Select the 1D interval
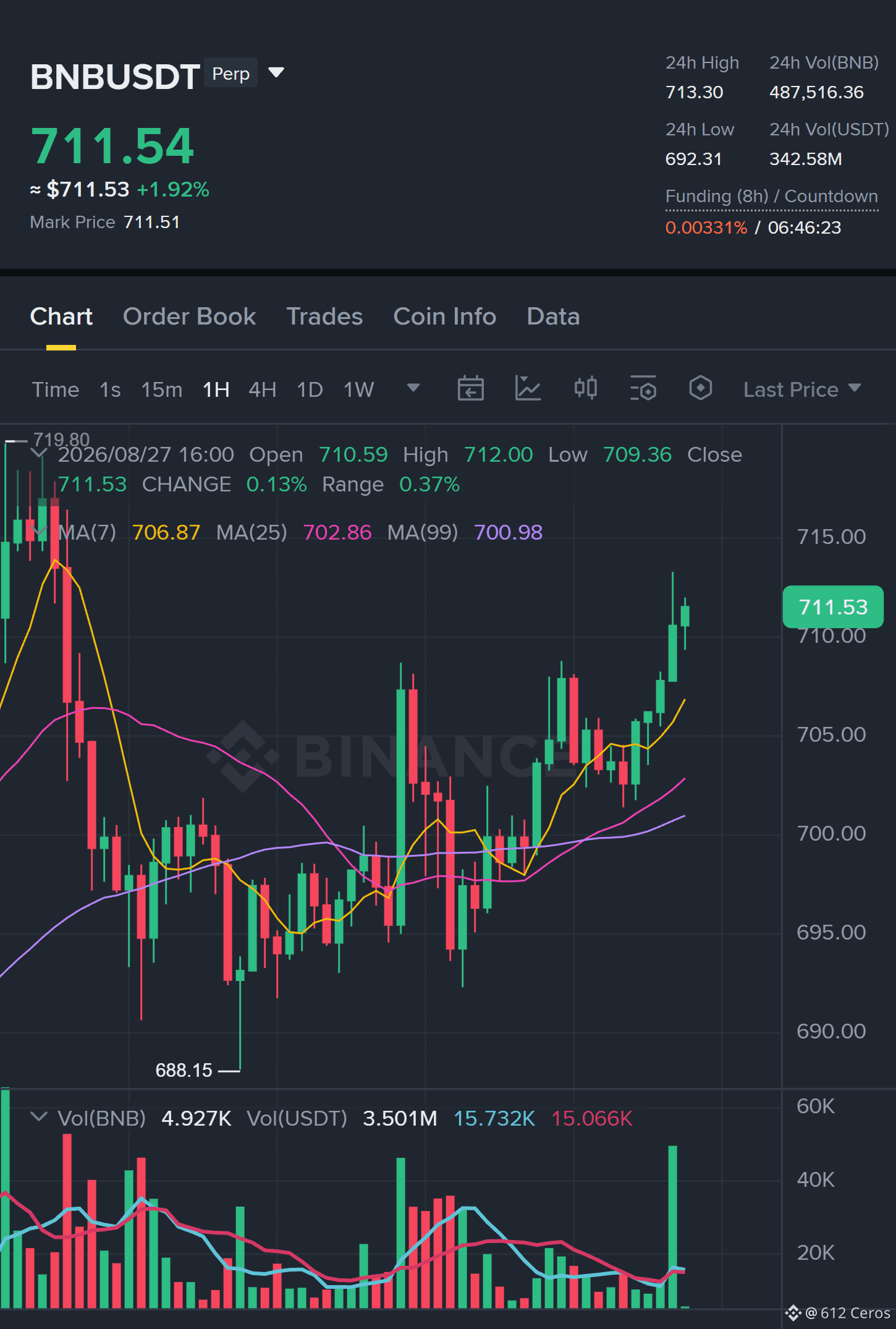896x1329 pixels. click(x=310, y=389)
